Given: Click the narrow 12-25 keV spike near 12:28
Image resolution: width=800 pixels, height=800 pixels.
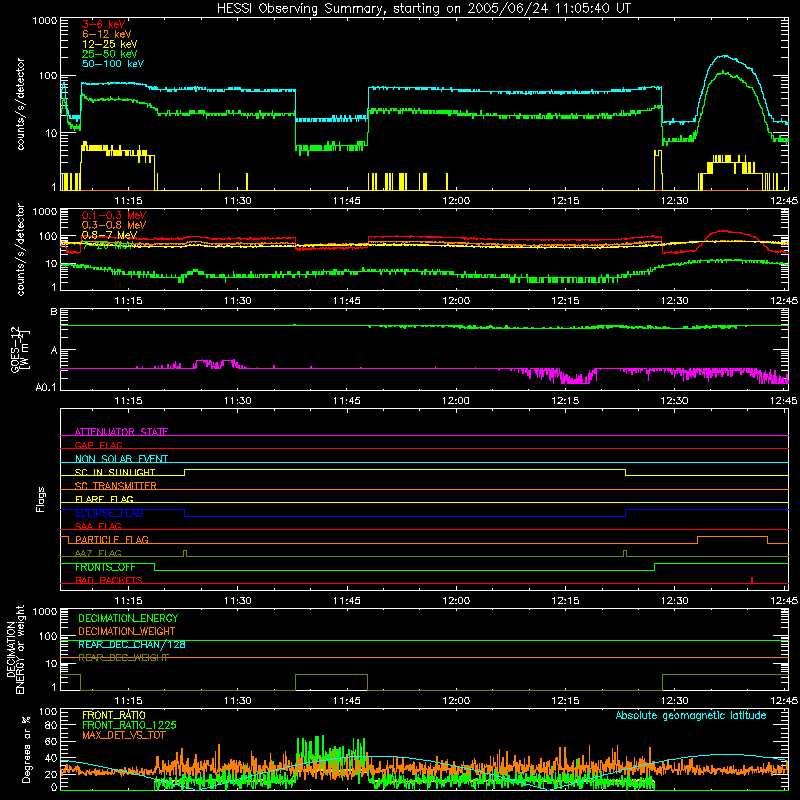Looking at the screenshot, I should (658, 170).
